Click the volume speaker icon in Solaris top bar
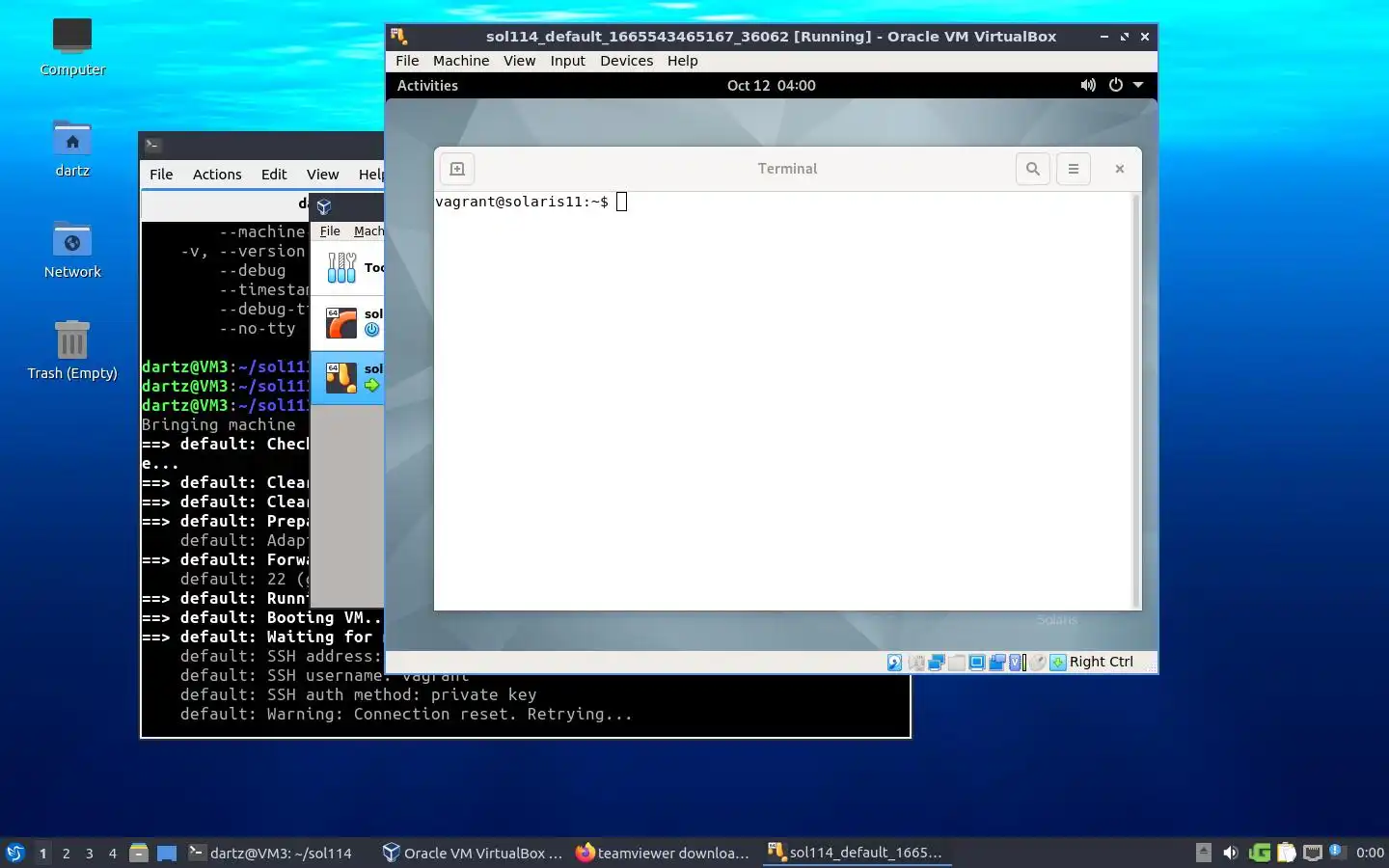 (x=1088, y=85)
